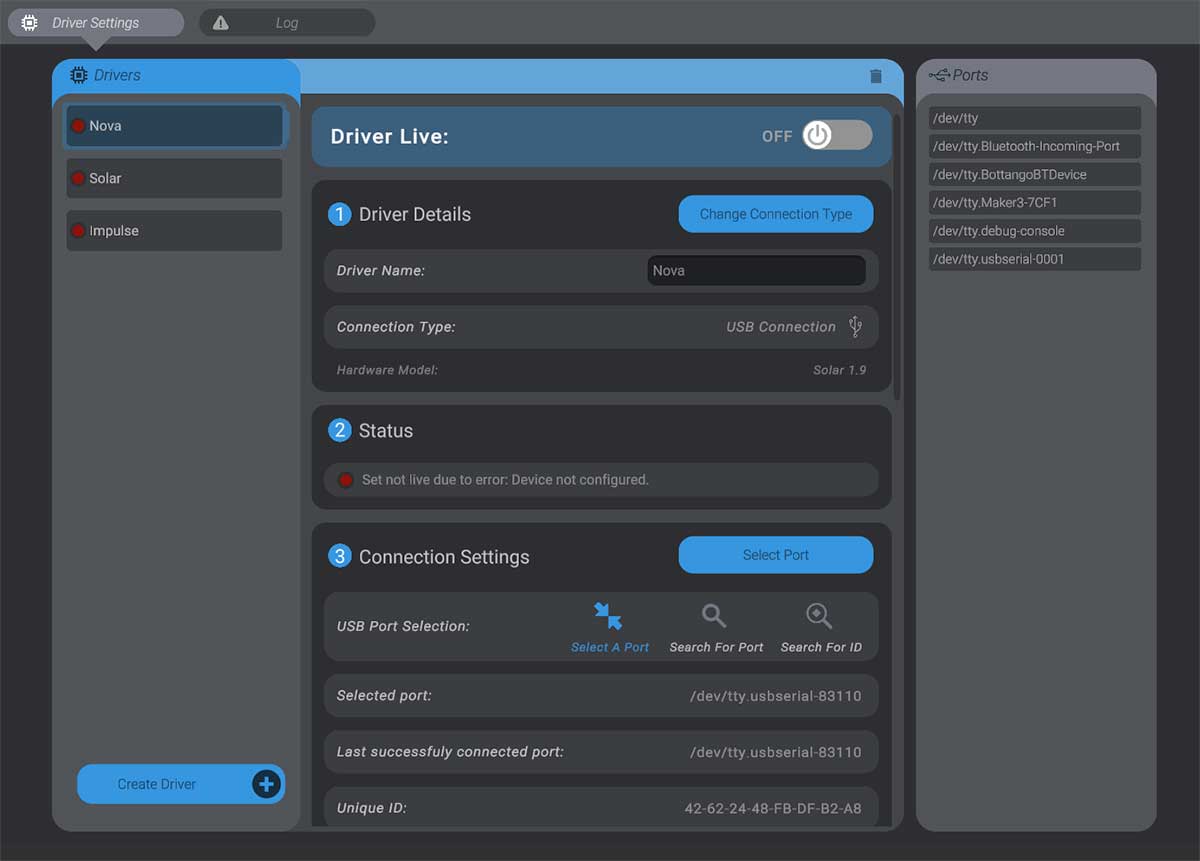Image resolution: width=1200 pixels, height=861 pixels.
Task: Select the Nova driver in list
Action: click(x=175, y=126)
